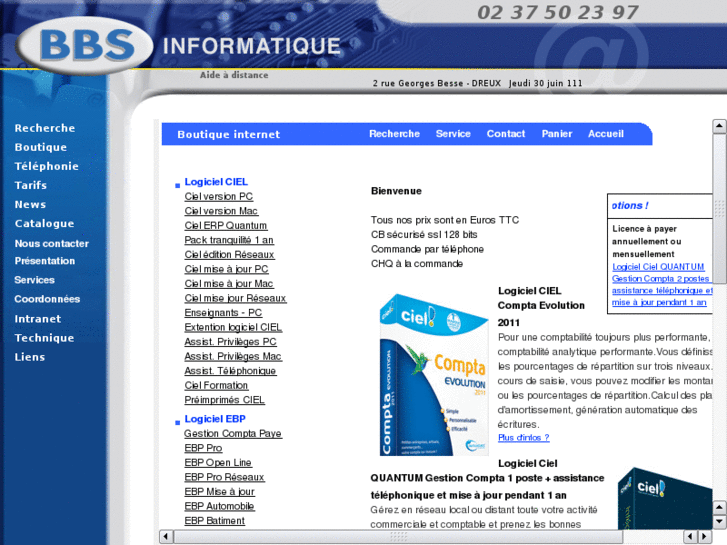Open EBP Open Line link
Image resolution: width=727 pixels, height=545 pixels.
(x=218, y=462)
